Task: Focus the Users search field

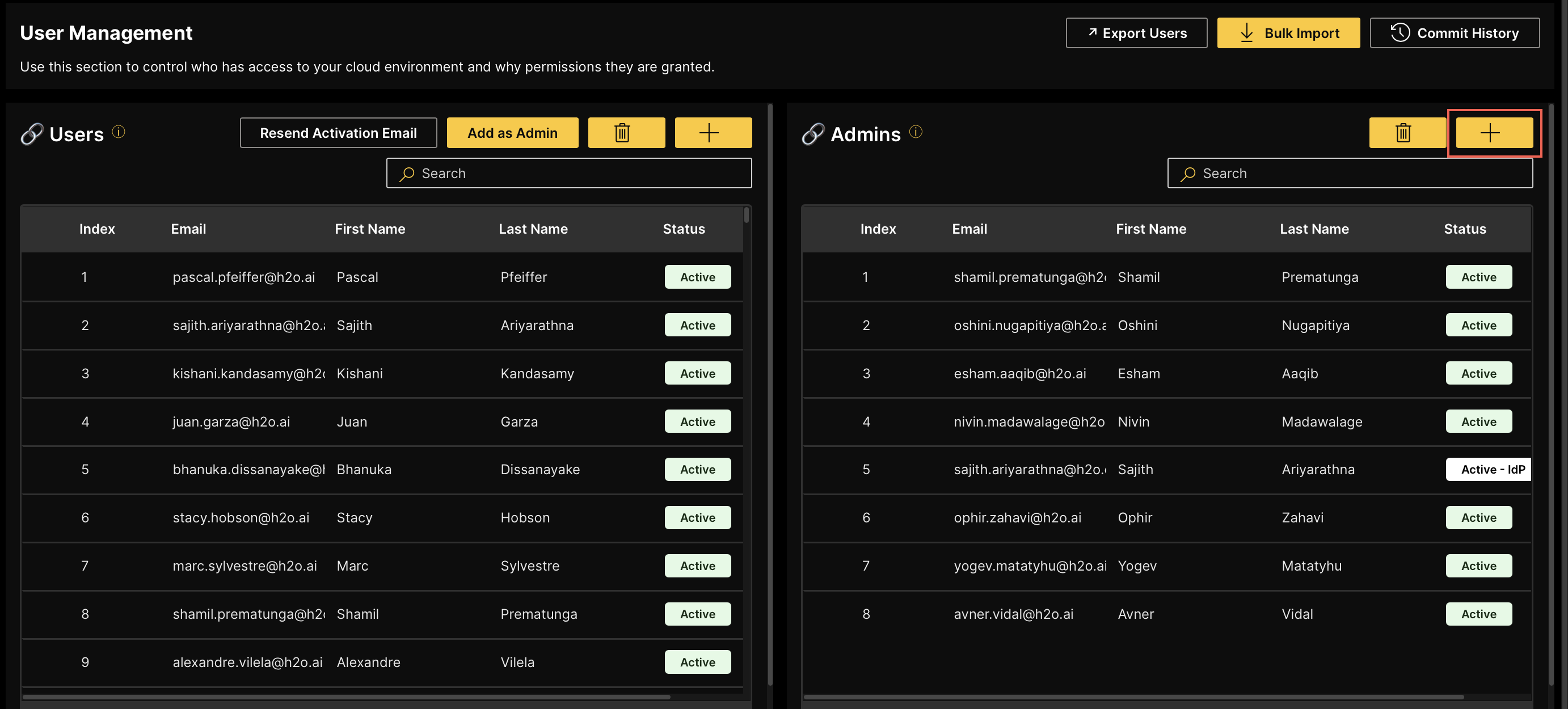Action: click(568, 174)
